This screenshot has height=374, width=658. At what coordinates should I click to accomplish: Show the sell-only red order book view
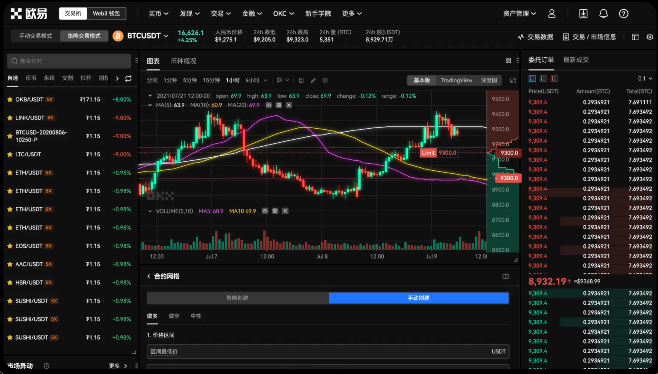coord(554,78)
